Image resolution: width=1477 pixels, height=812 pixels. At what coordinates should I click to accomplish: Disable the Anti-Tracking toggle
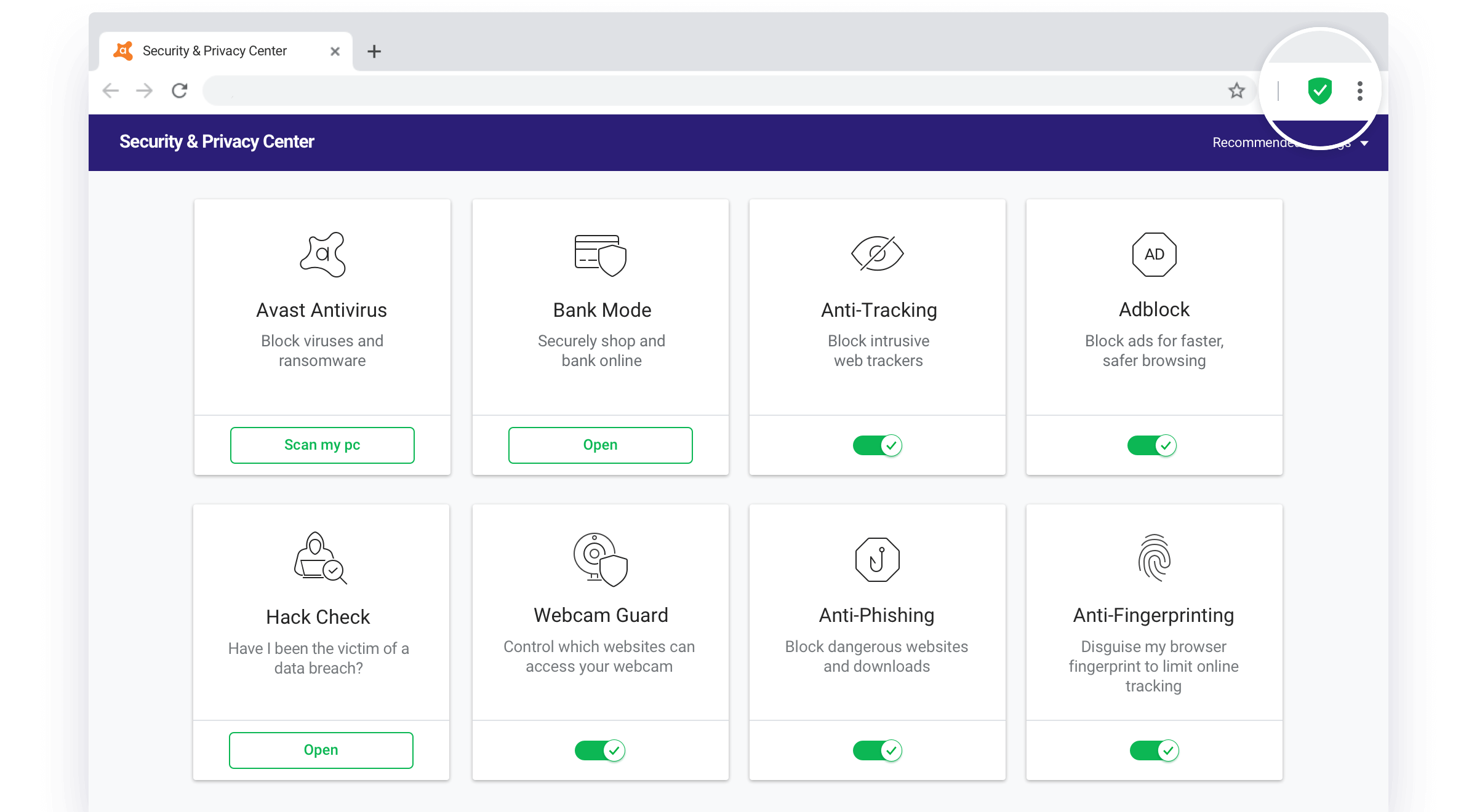click(877, 445)
